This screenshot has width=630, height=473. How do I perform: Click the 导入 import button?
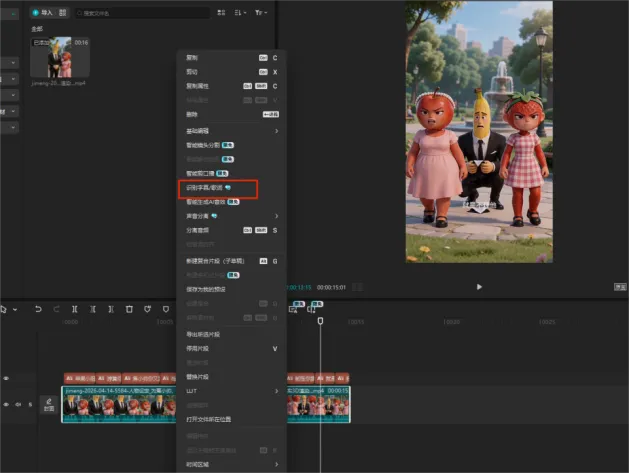click(43, 13)
